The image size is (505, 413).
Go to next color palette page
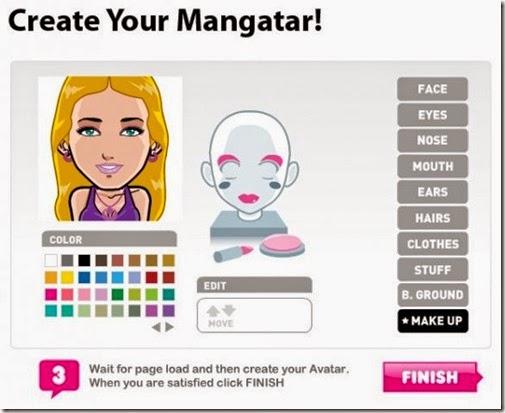point(169,327)
